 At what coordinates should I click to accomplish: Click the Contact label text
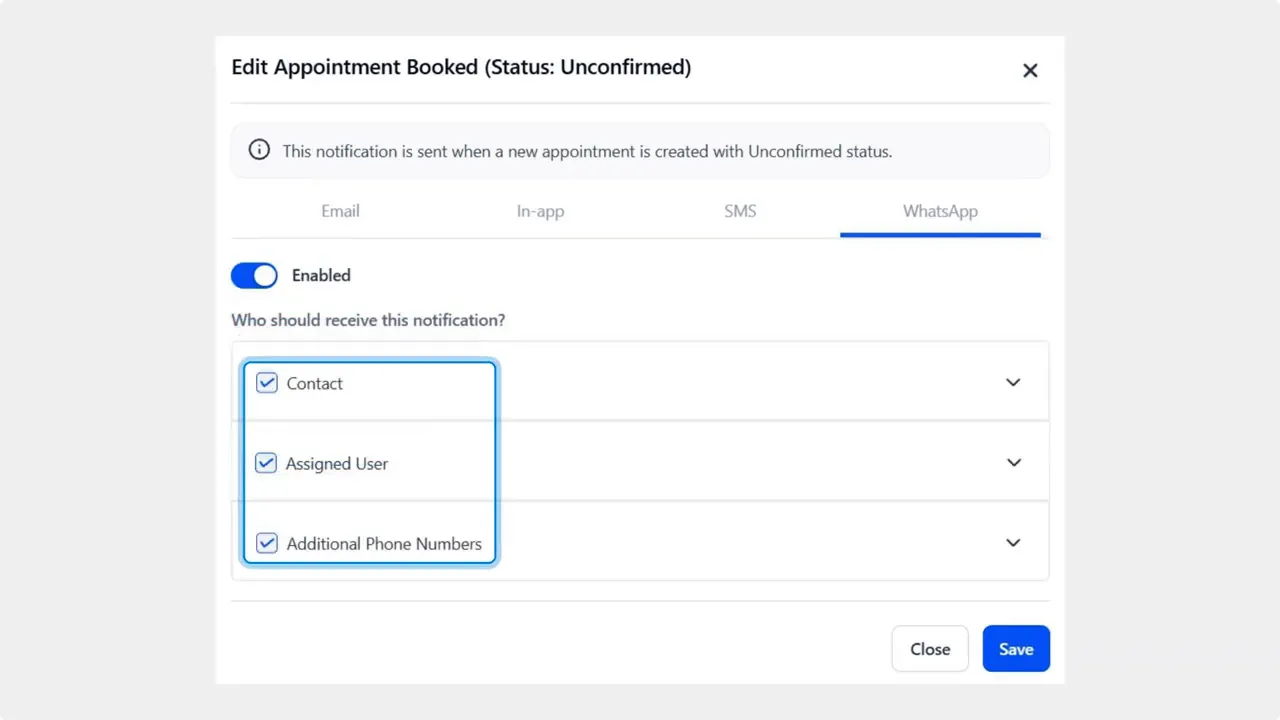pos(314,383)
